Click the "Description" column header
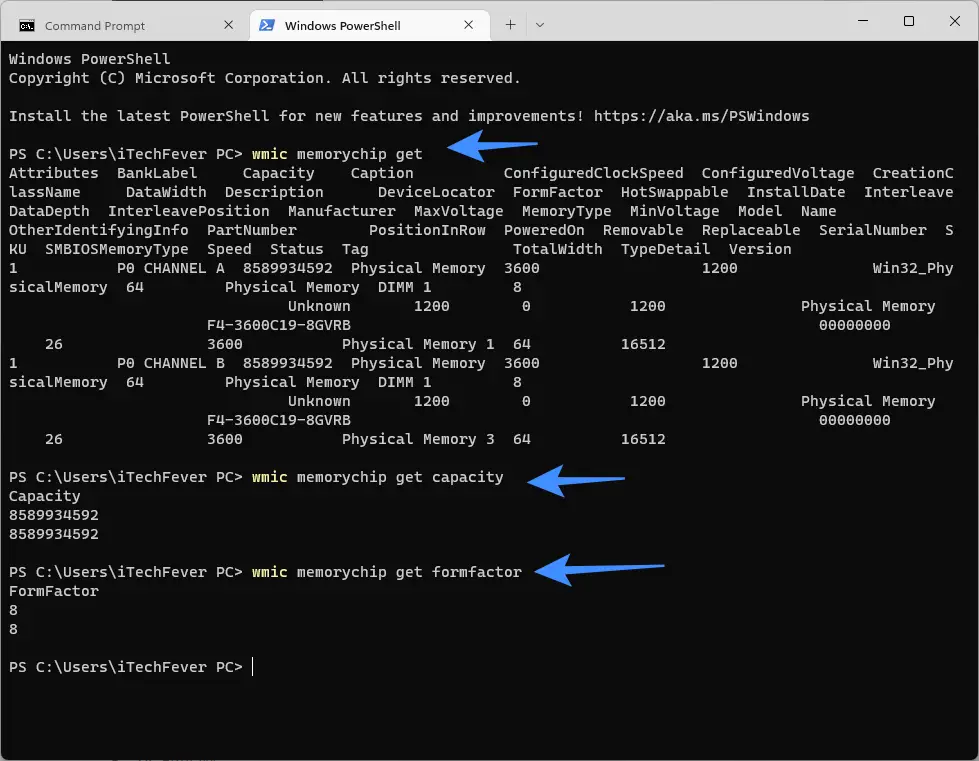The image size is (979, 761). click(274, 192)
